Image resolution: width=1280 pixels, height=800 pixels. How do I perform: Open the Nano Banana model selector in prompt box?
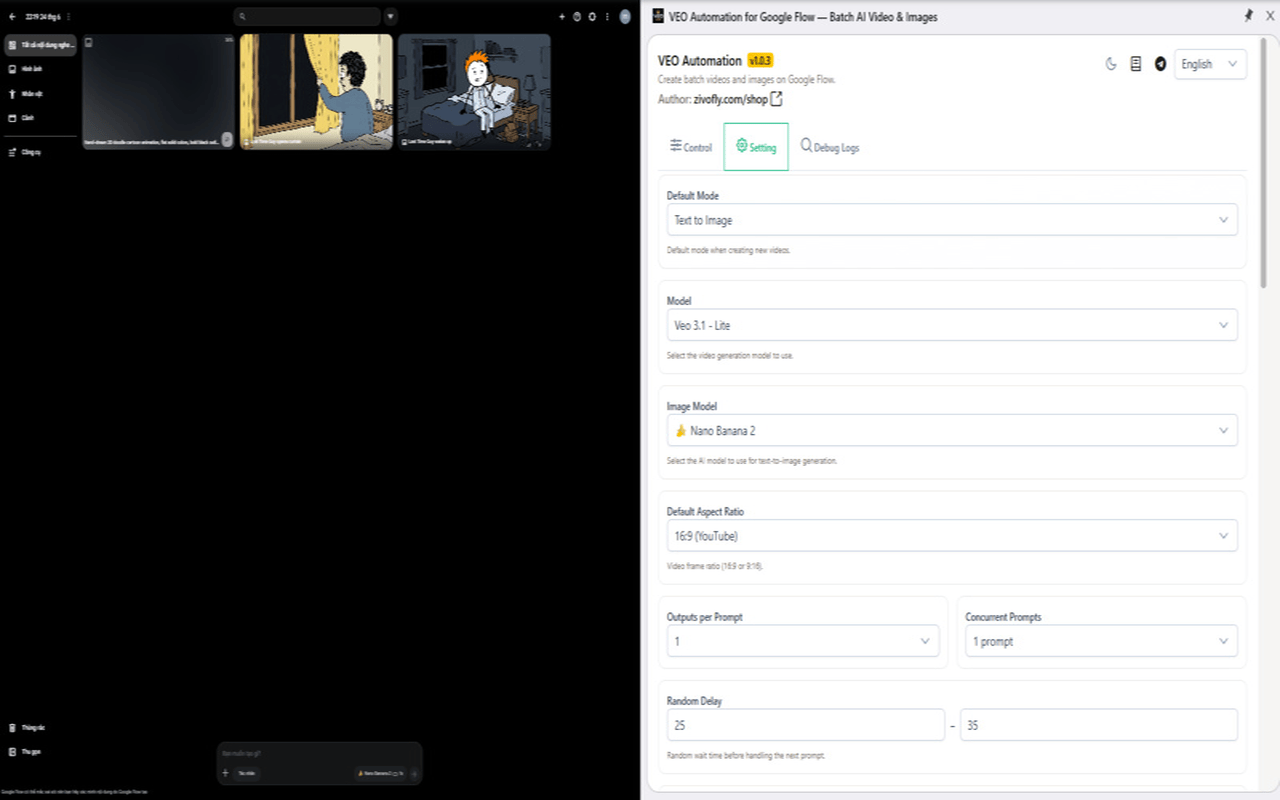click(381, 773)
